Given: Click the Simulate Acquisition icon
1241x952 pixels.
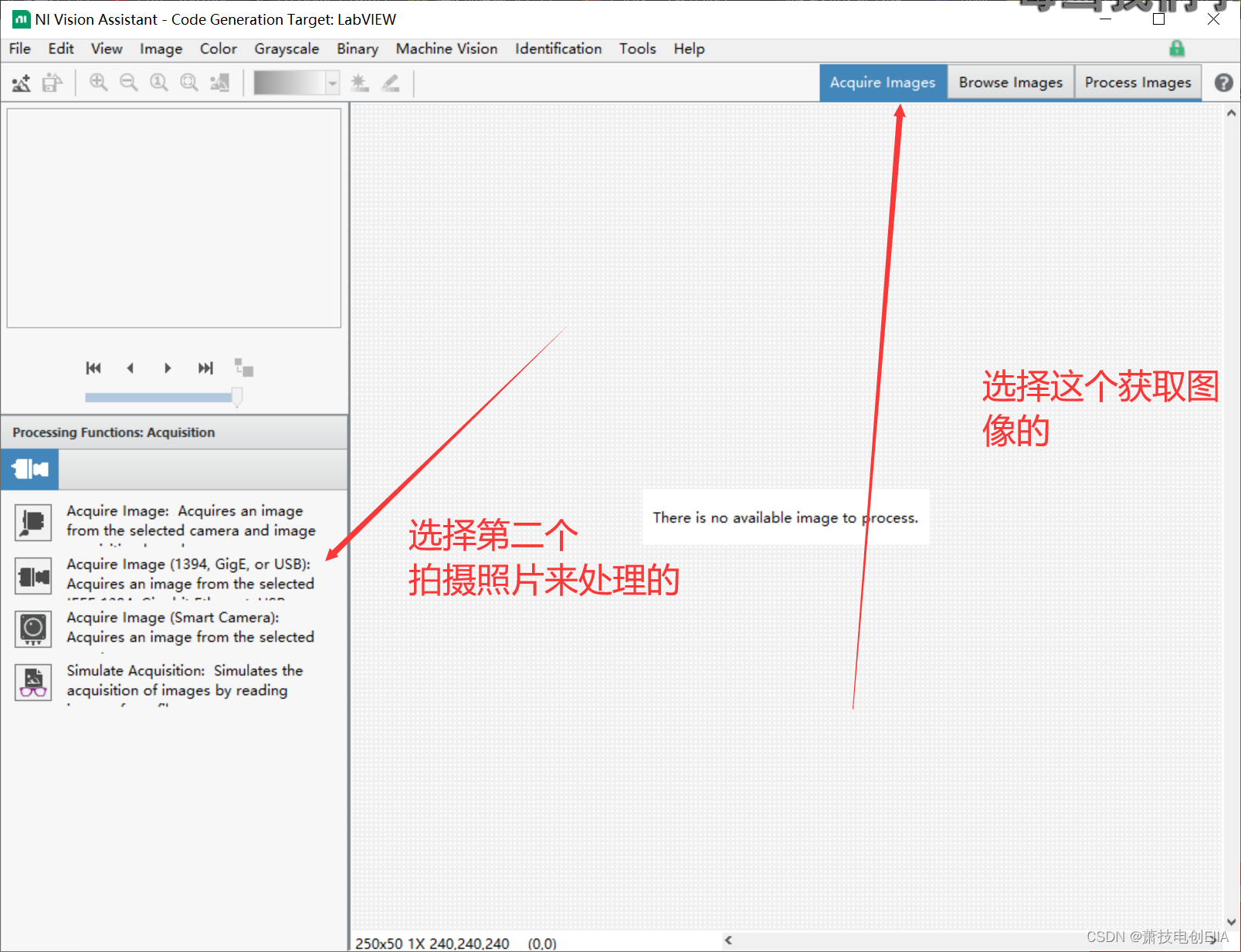Looking at the screenshot, I should pos(33,682).
